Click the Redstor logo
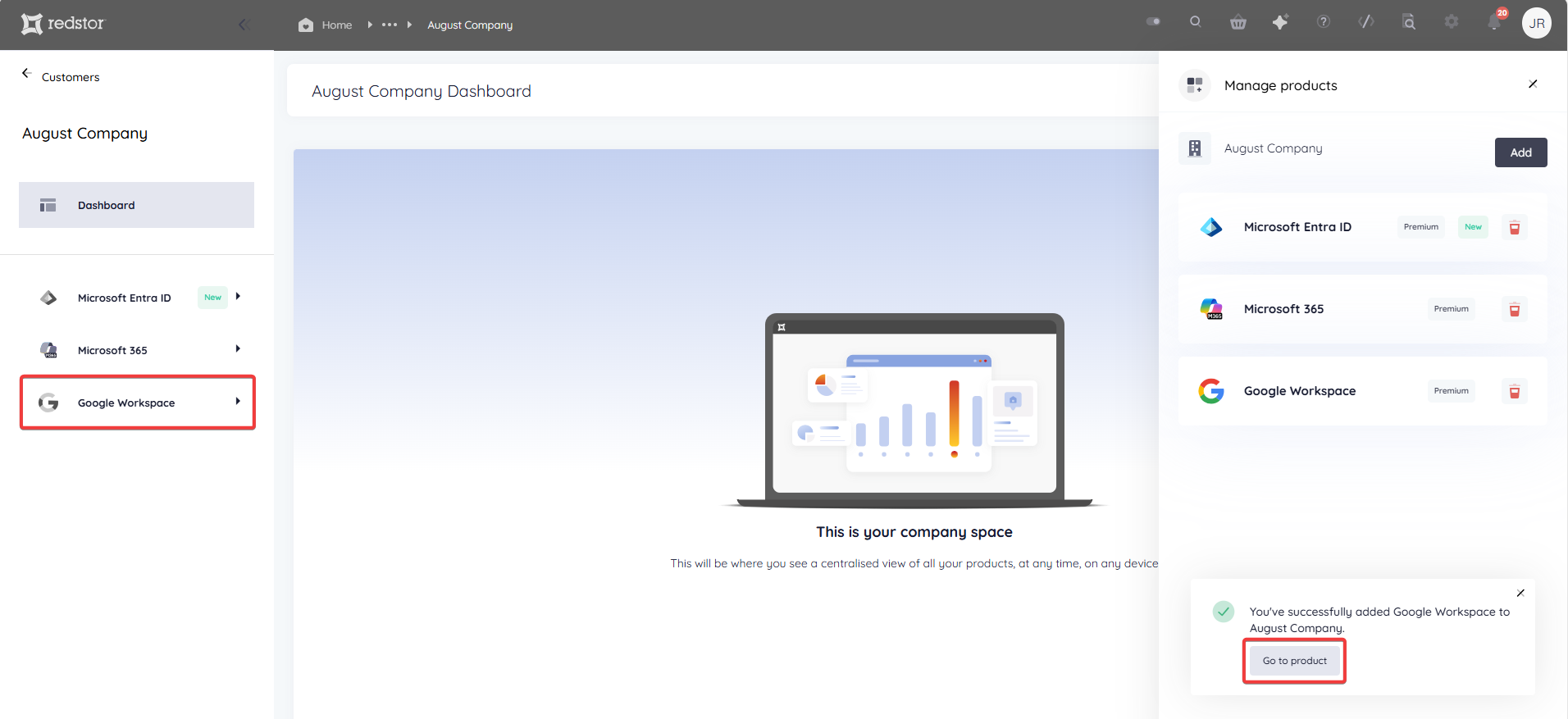 point(63,24)
